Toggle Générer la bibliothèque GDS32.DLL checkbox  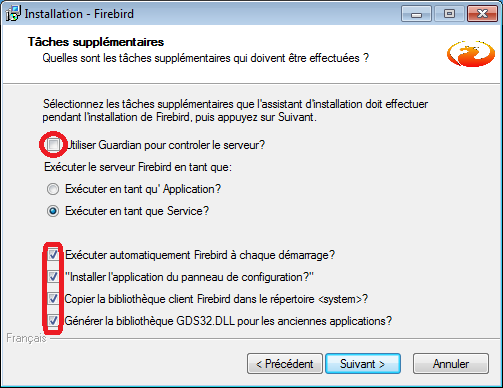pos(53,321)
